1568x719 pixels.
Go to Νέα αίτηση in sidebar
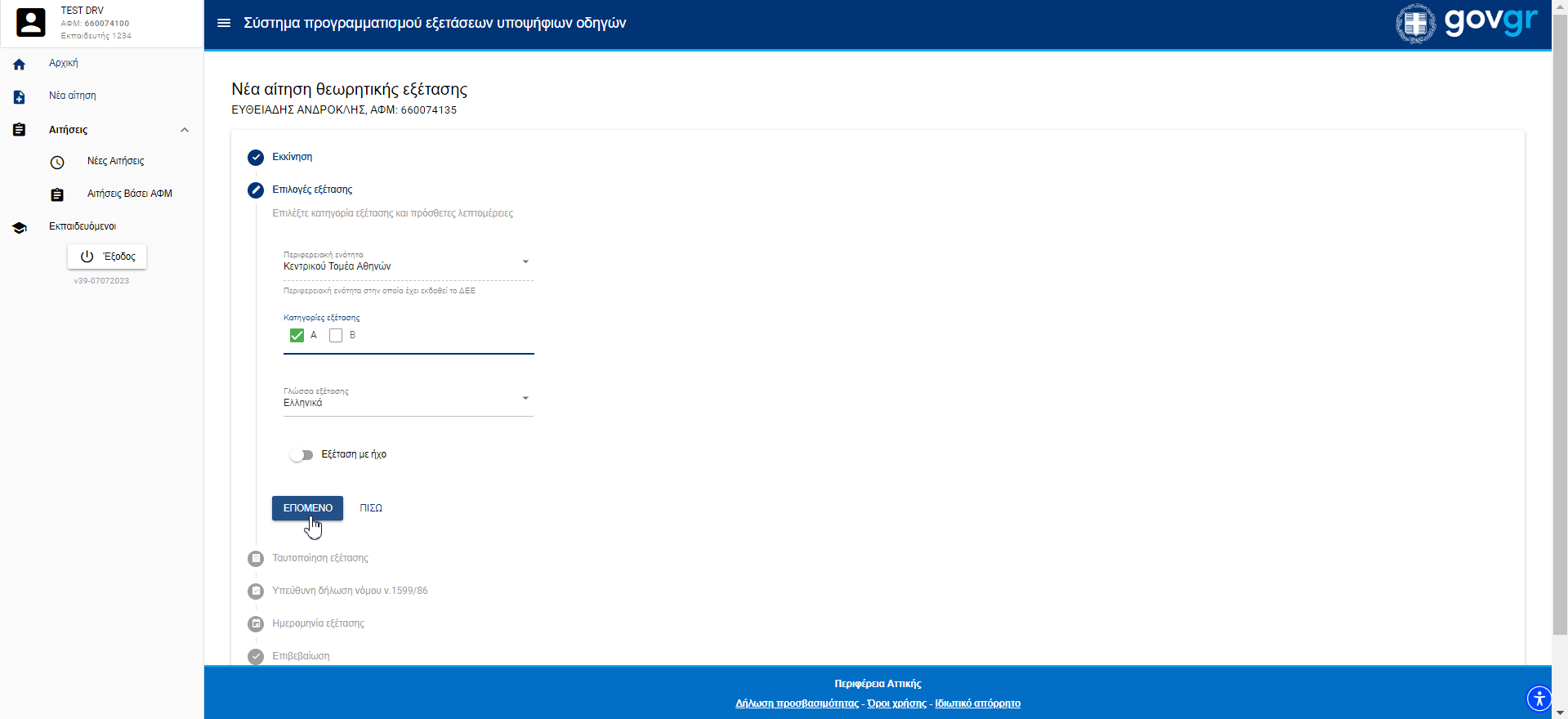tap(73, 96)
